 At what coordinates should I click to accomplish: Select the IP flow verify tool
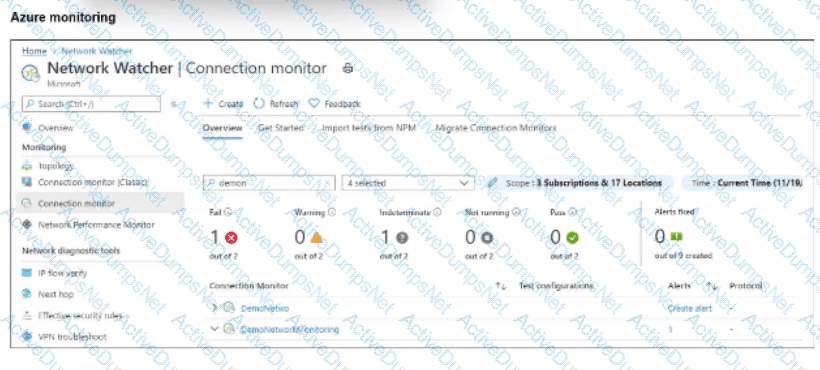tap(54, 273)
